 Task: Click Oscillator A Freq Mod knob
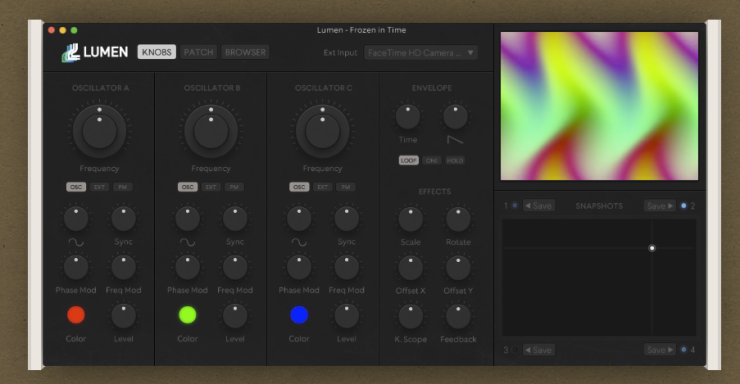[123, 267]
